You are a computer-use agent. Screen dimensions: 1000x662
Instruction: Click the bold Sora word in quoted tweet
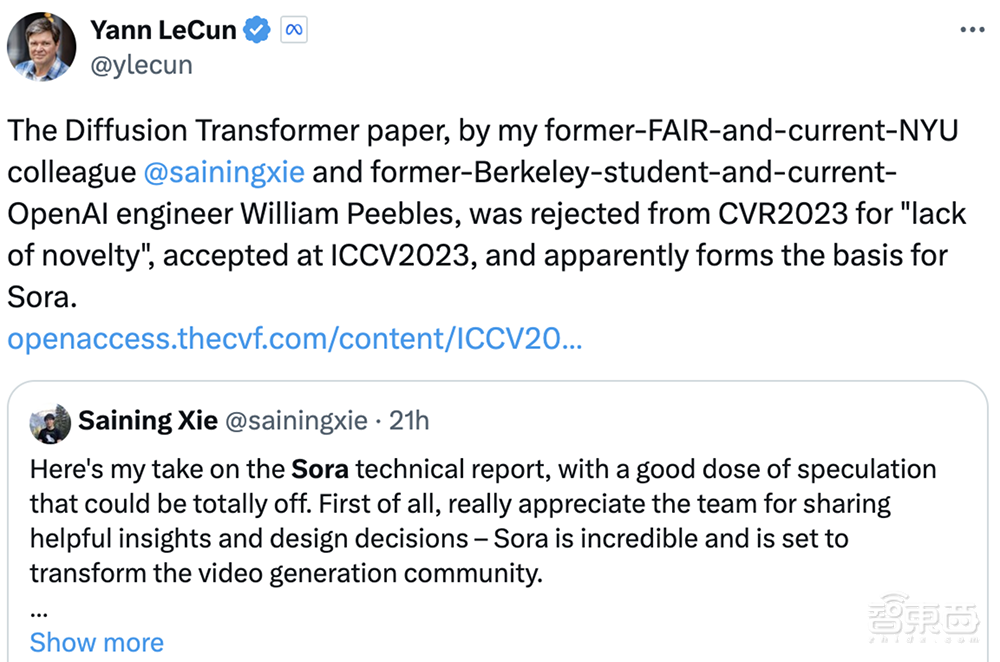[320, 469]
